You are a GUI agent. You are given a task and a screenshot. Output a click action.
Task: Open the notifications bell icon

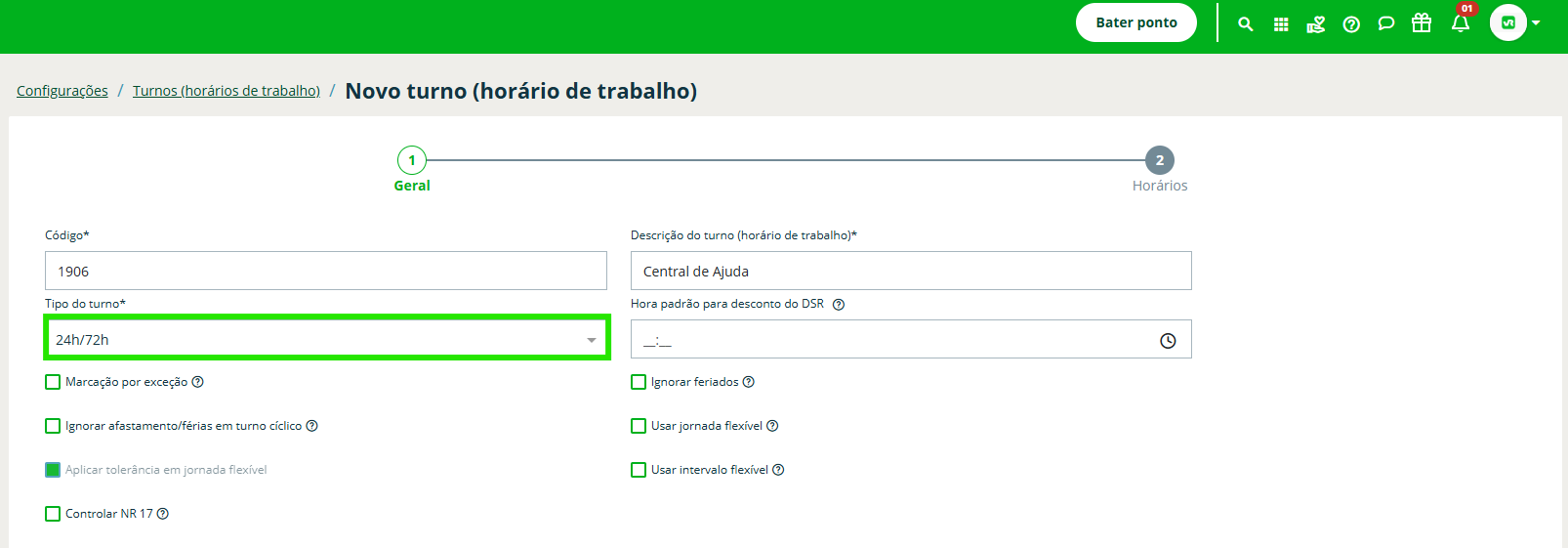1461,23
